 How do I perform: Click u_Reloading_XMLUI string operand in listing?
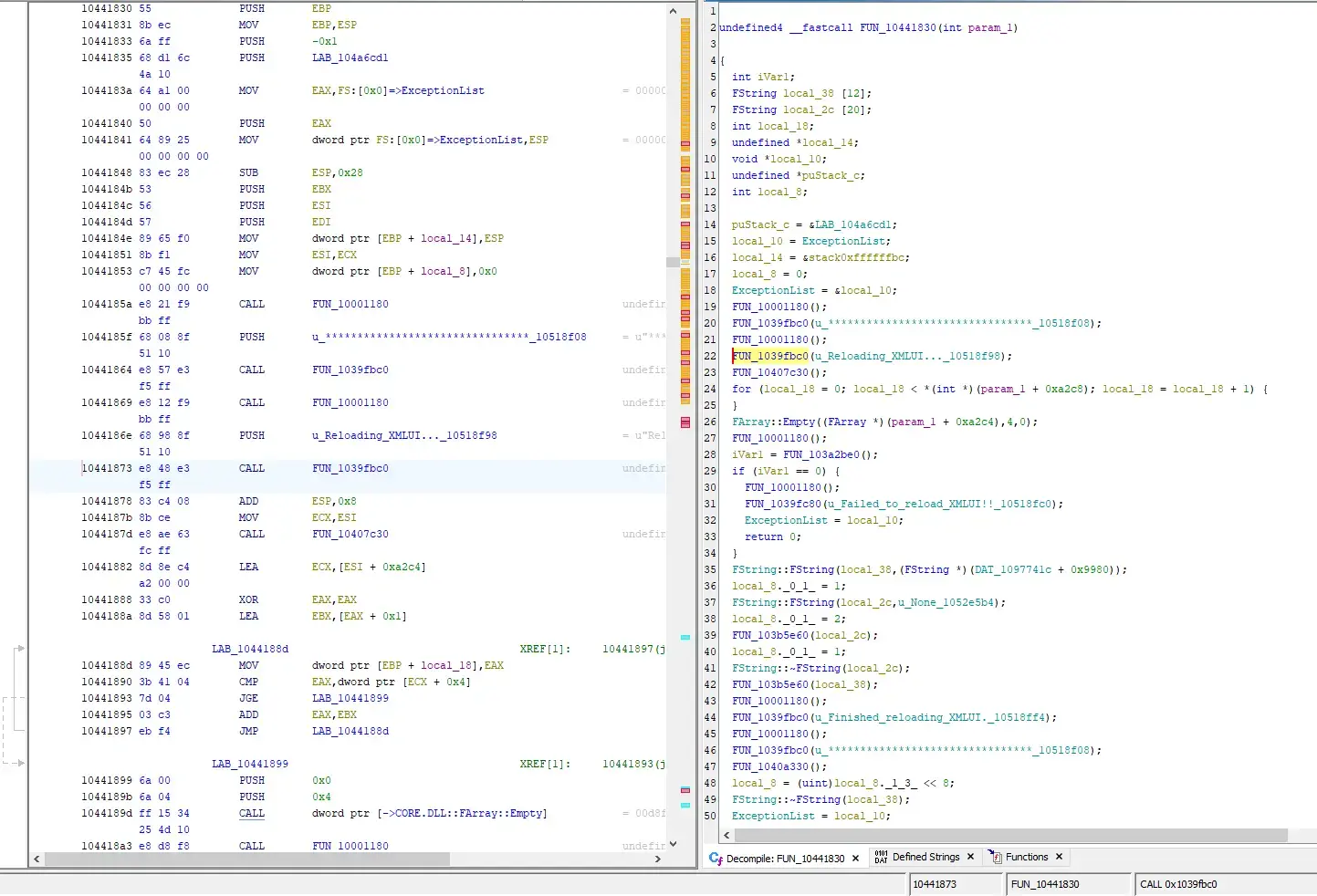click(404, 435)
